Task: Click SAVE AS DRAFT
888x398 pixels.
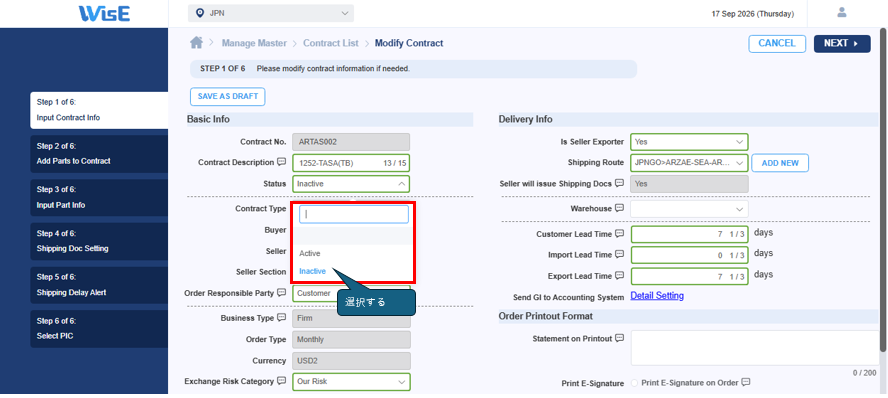Action: [x=228, y=97]
